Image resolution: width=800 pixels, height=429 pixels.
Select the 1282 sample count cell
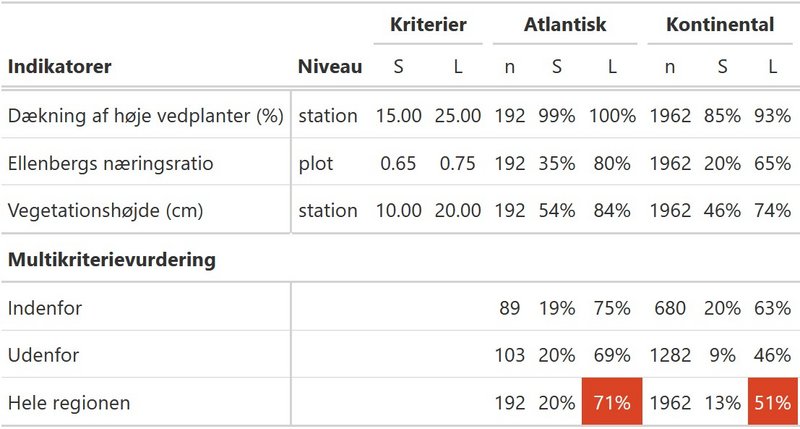coord(669,355)
